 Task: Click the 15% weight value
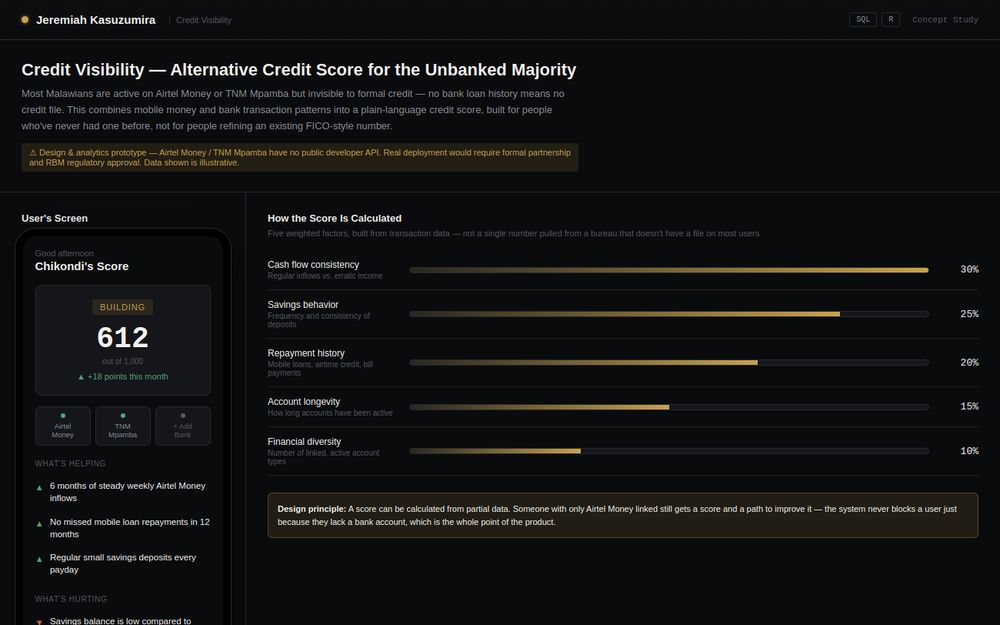click(969, 407)
